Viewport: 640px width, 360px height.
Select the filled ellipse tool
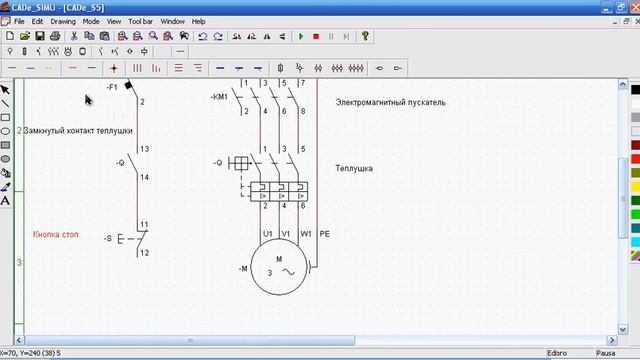click(5, 159)
